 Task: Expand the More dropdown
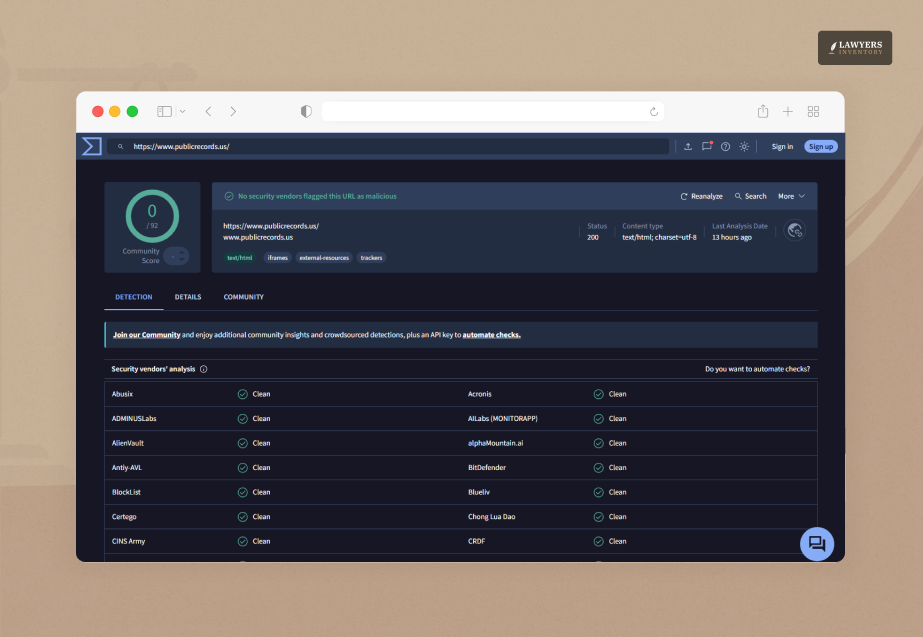pyautogui.click(x=791, y=196)
